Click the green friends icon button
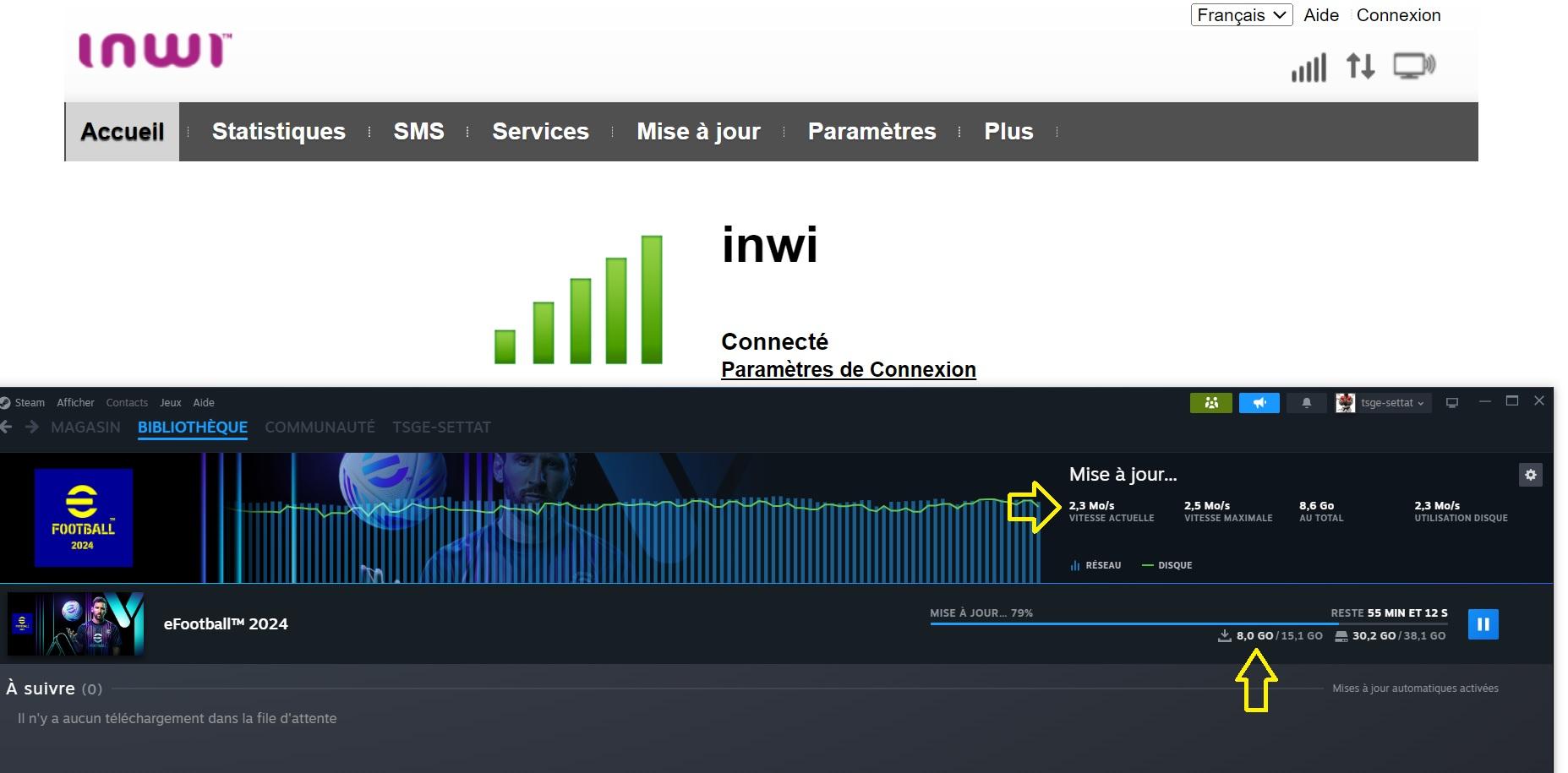 coord(1211,403)
